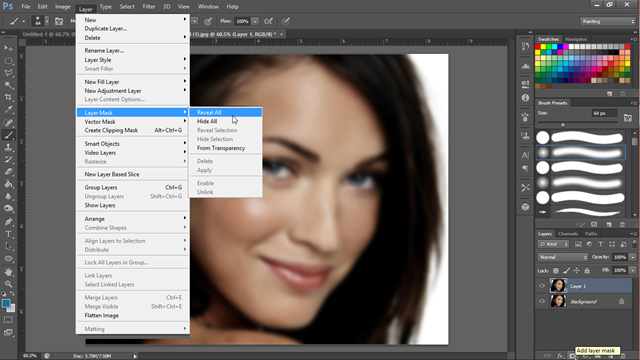The height and width of the screenshot is (360, 640).
Task: Toggle the Brush panel from options bar
Action: pos(59,21)
